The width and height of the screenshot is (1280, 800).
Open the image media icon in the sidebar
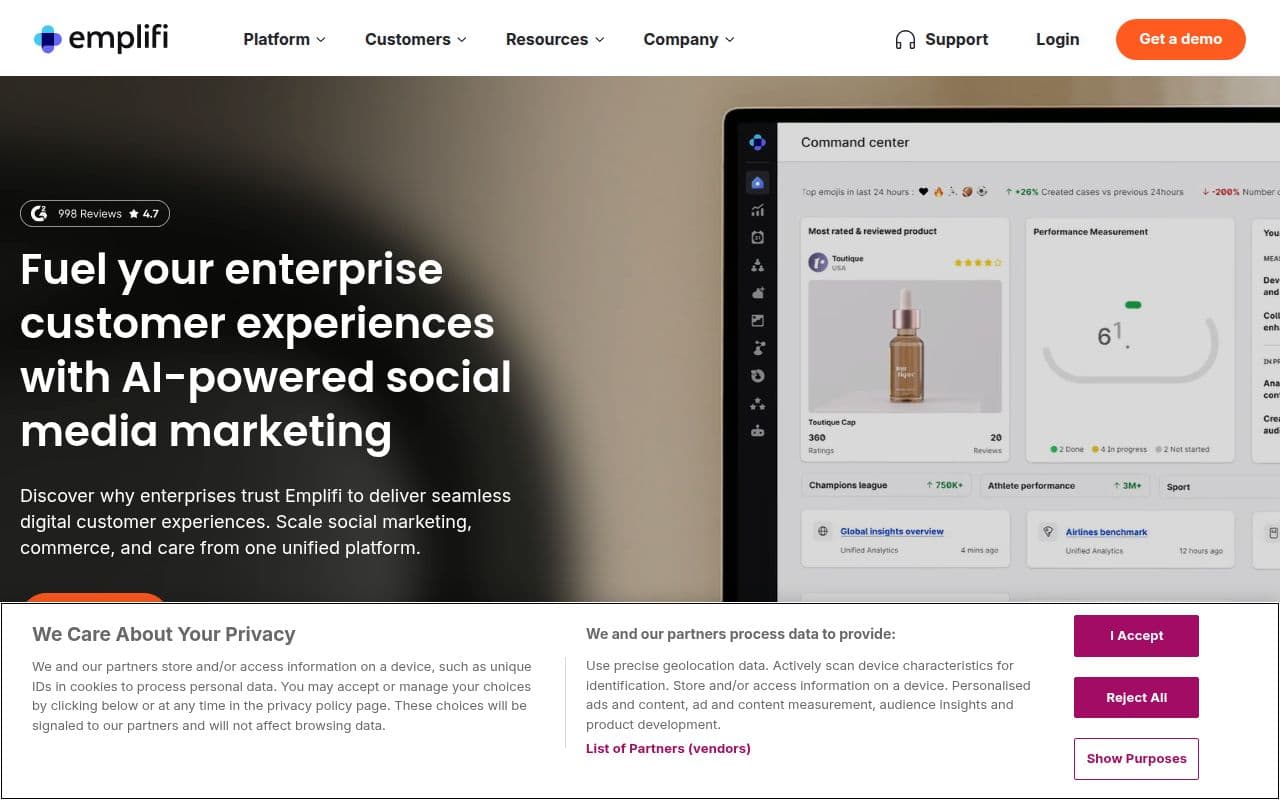pyautogui.click(x=757, y=320)
